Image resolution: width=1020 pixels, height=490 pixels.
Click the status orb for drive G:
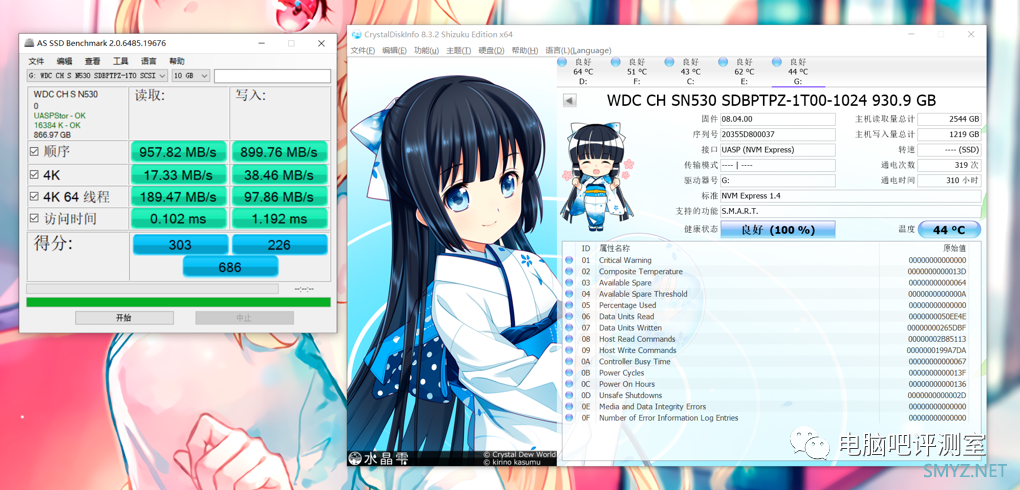776,62
